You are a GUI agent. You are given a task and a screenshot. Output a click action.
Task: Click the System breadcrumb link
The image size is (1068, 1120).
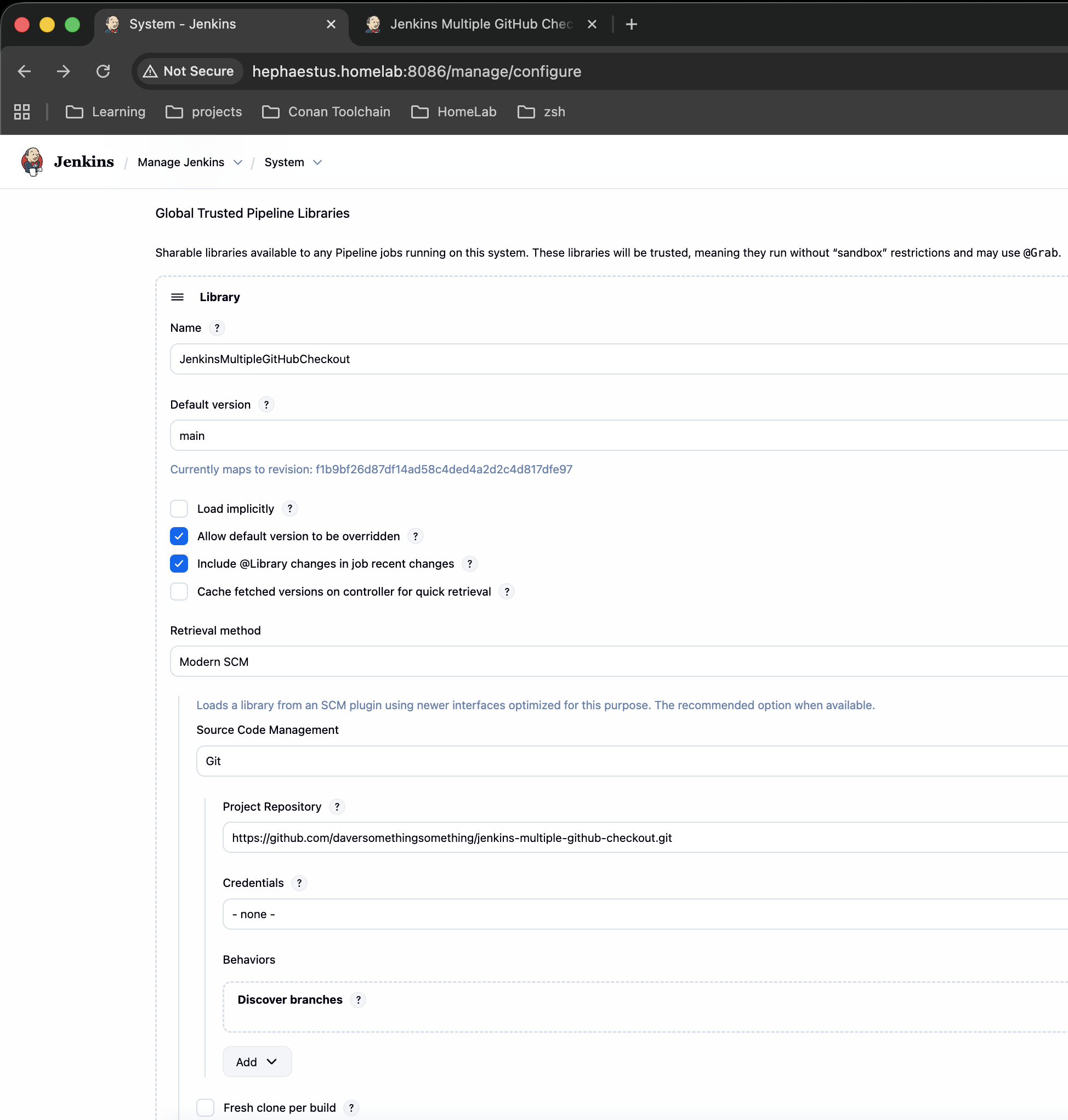point(283,162)
